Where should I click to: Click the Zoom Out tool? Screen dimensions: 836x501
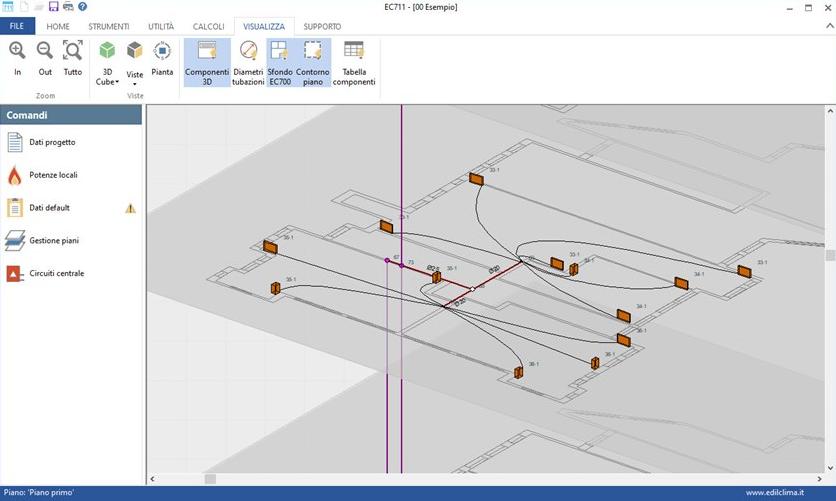[45, 58]
